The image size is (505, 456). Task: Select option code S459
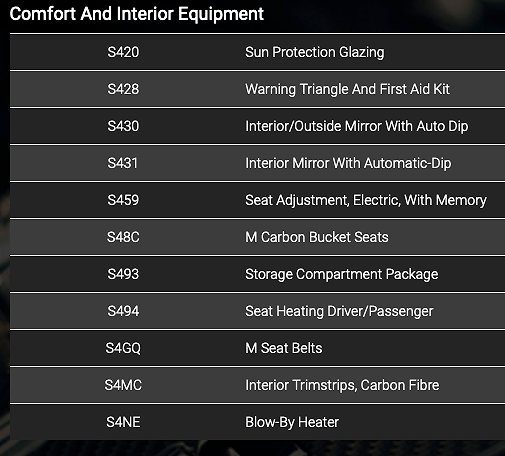(x=123, y=200)
